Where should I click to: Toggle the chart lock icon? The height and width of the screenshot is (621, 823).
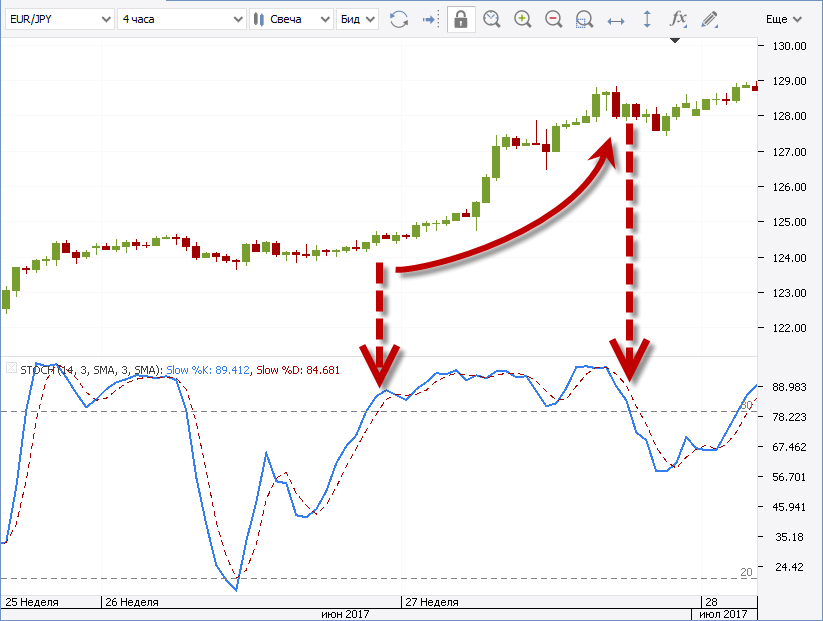pyautogui.click(x=461, y=19)
